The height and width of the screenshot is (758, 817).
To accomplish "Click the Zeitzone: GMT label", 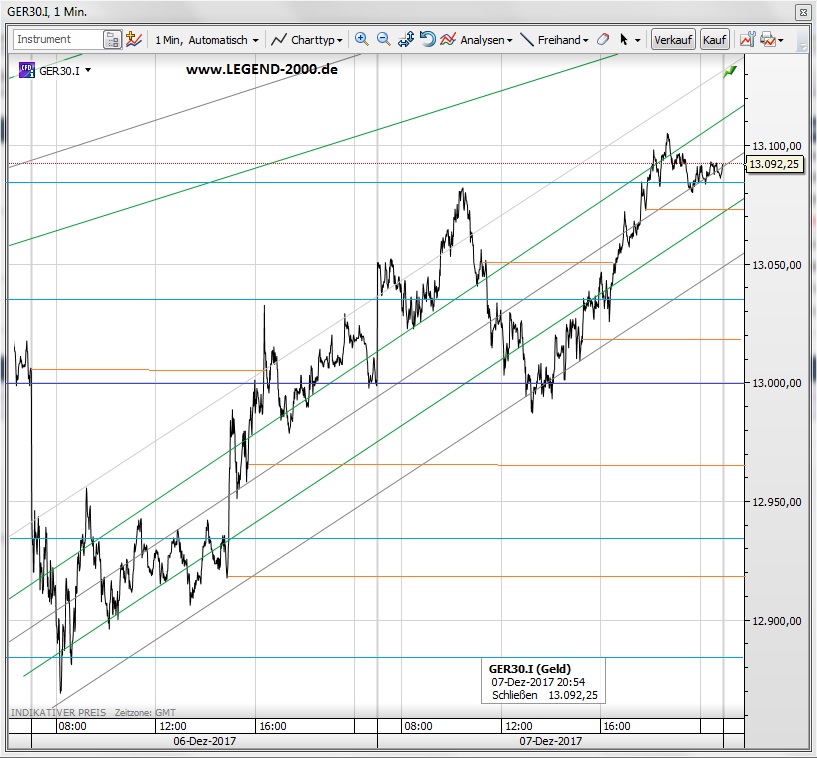I will pyautogui.click(x=145, y=712).
